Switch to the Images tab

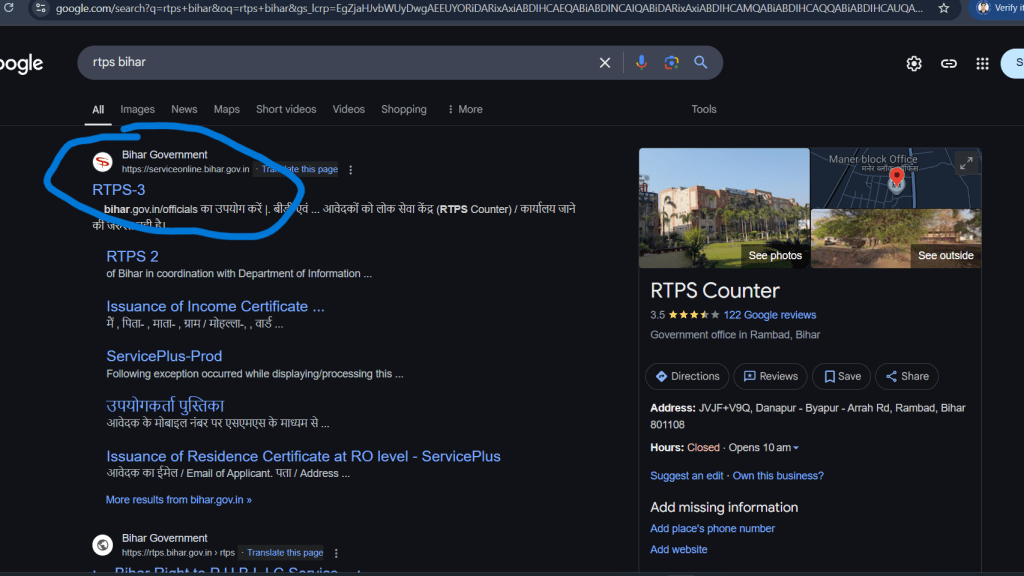137,109
